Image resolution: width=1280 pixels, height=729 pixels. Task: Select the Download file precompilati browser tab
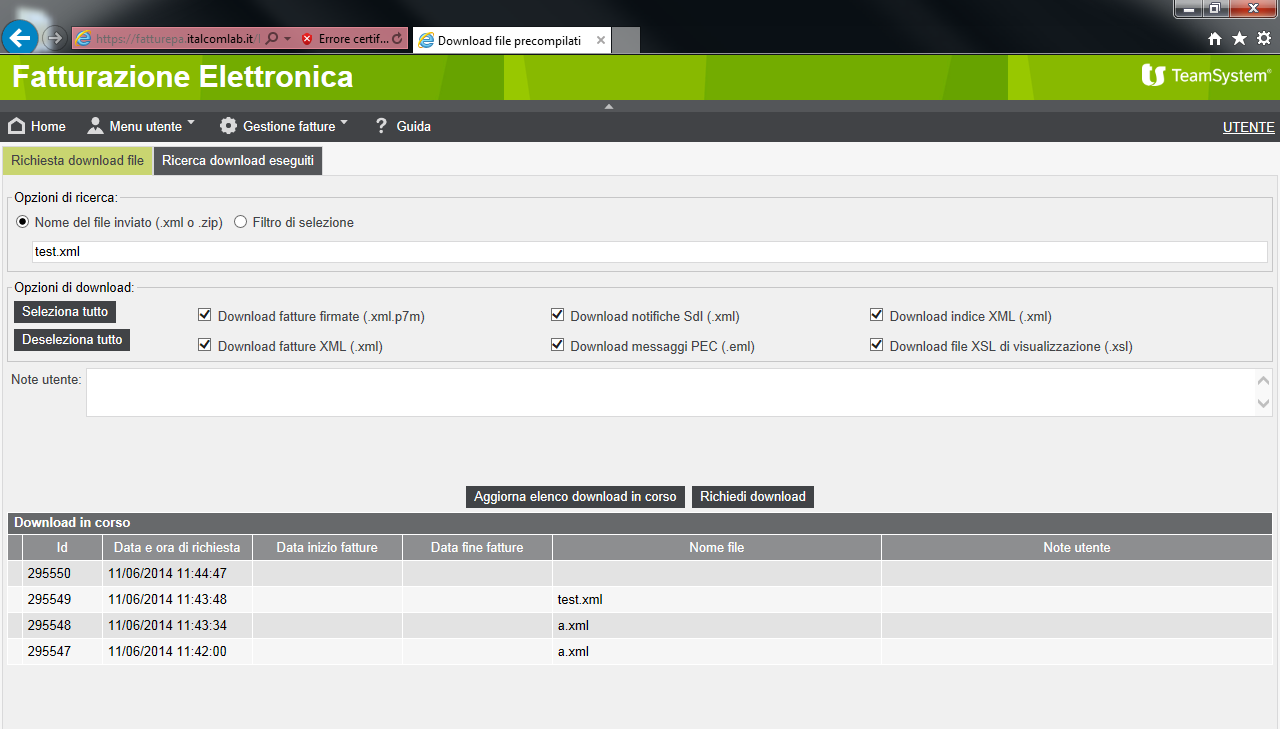tap(511, 41)
